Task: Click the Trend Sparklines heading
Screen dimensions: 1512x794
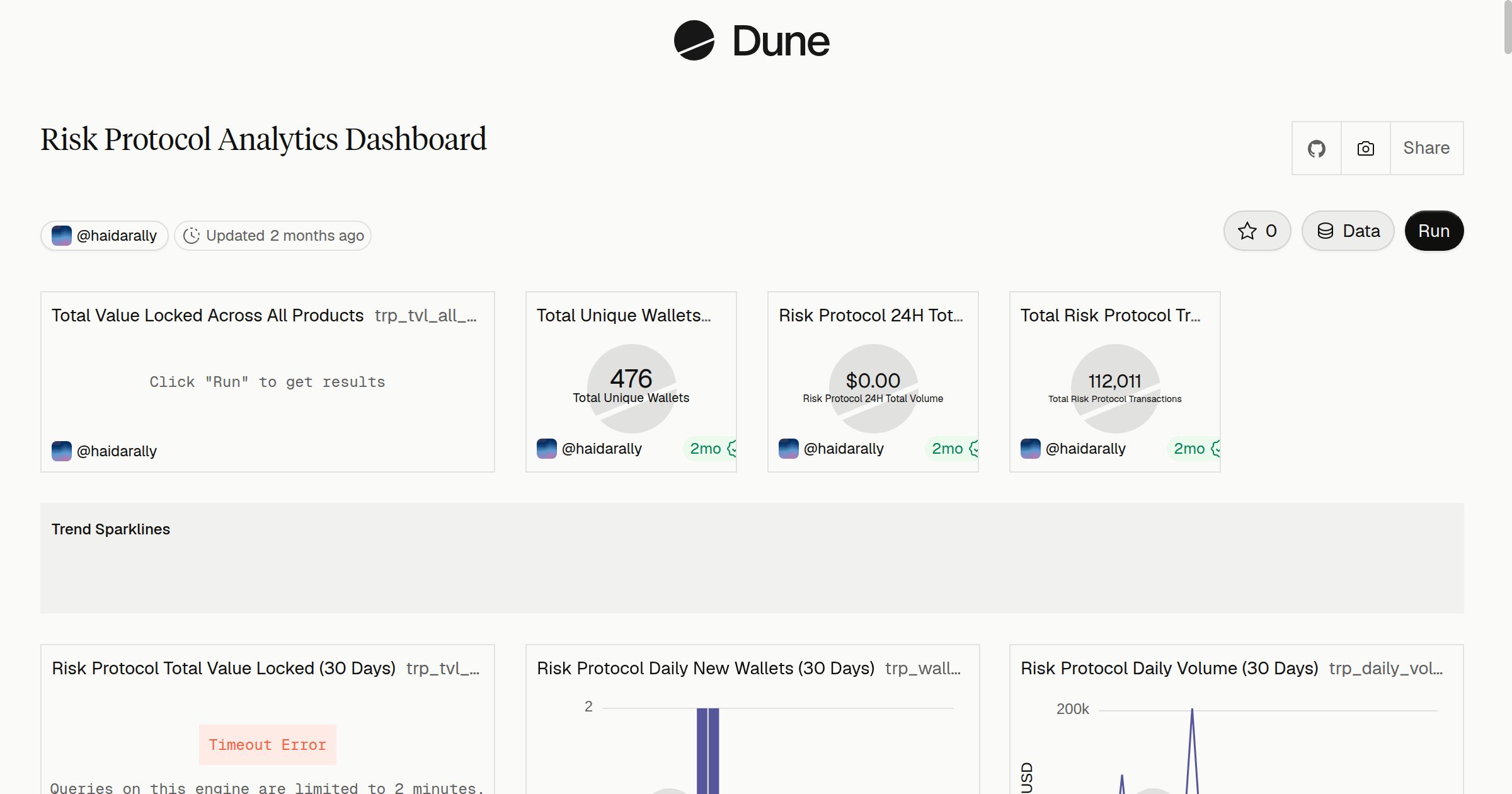Action: (111, 529)
